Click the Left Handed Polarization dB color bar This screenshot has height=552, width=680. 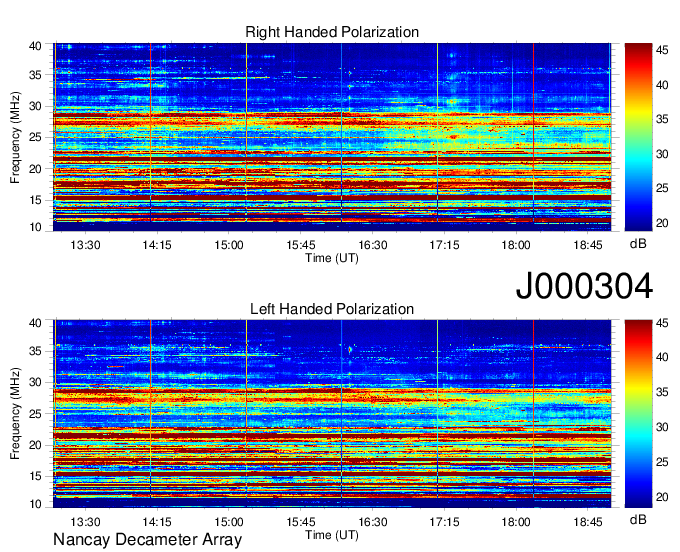tap(638, 414)
